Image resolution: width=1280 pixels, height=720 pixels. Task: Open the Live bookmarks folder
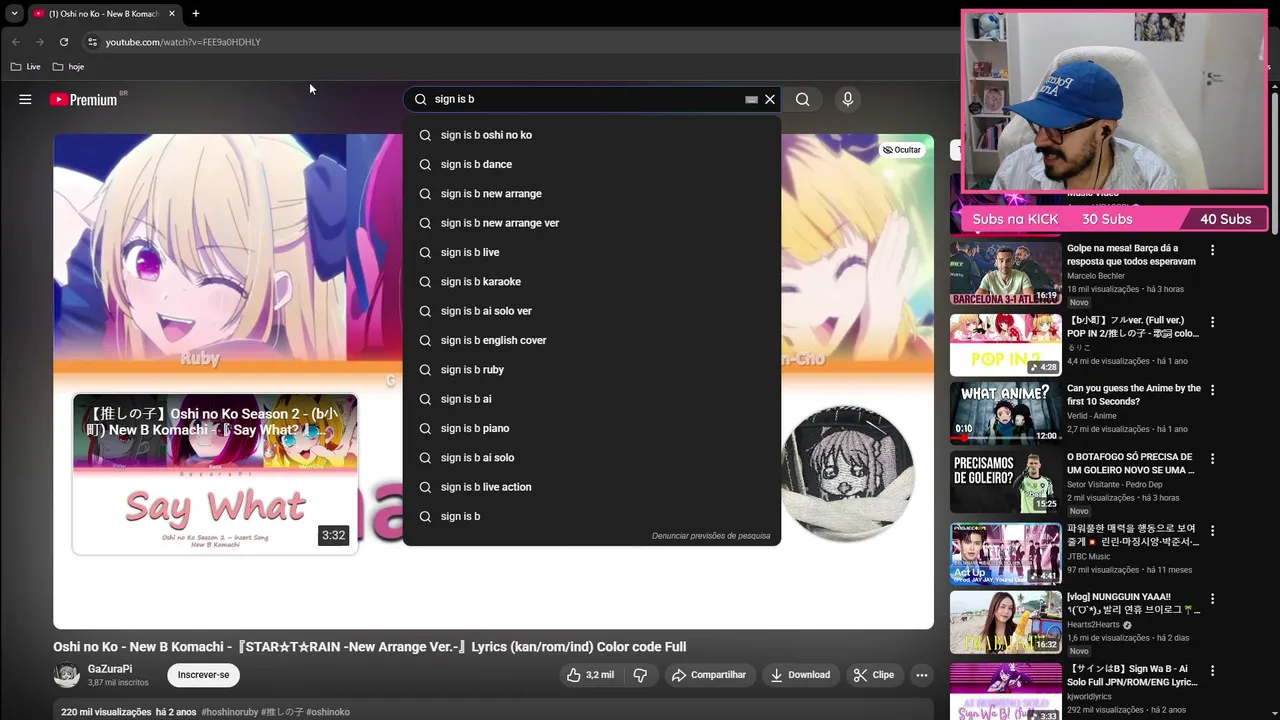pyautogui.click(x=26, y=67)
